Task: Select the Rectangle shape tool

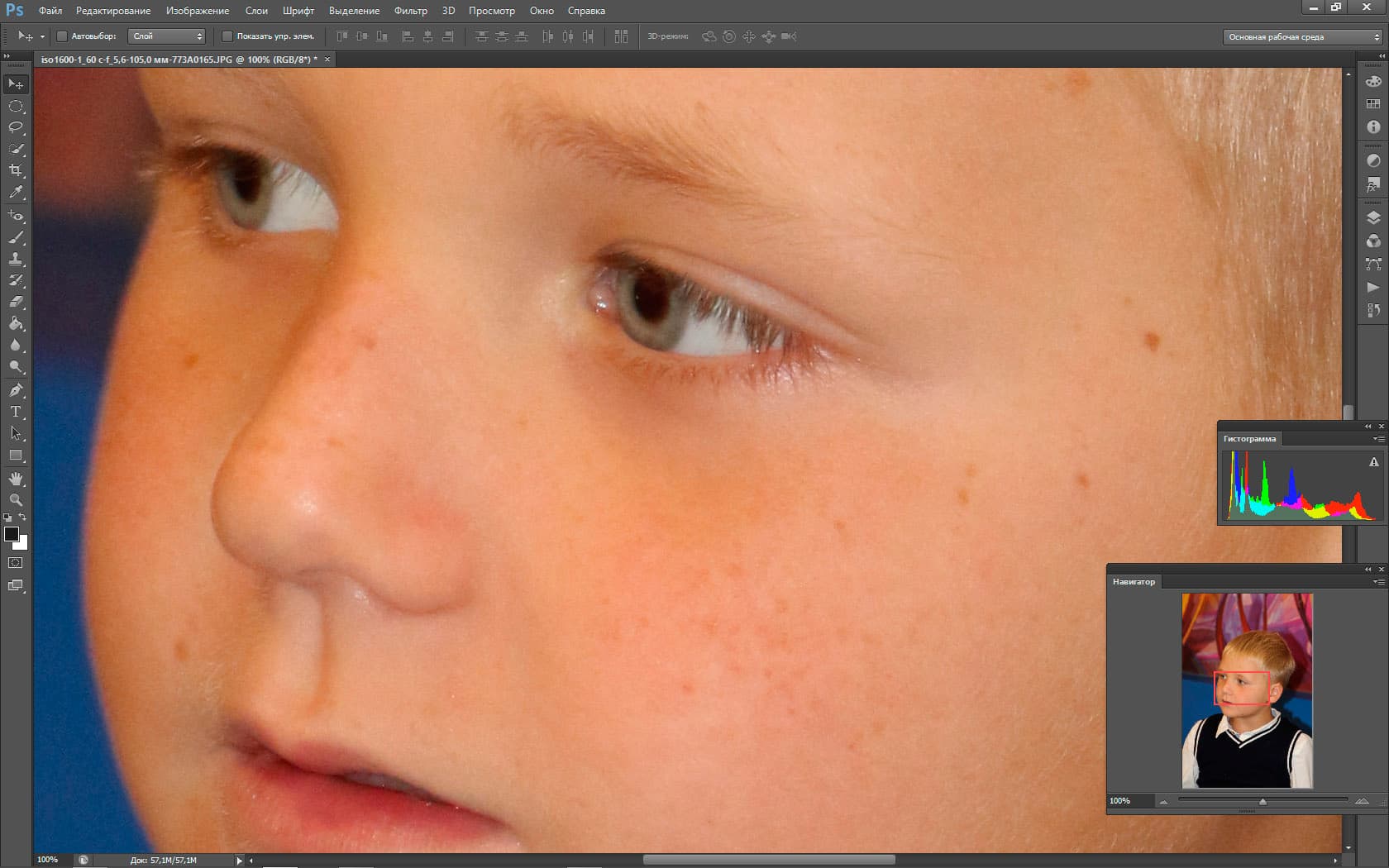Action: pos(16,455)
